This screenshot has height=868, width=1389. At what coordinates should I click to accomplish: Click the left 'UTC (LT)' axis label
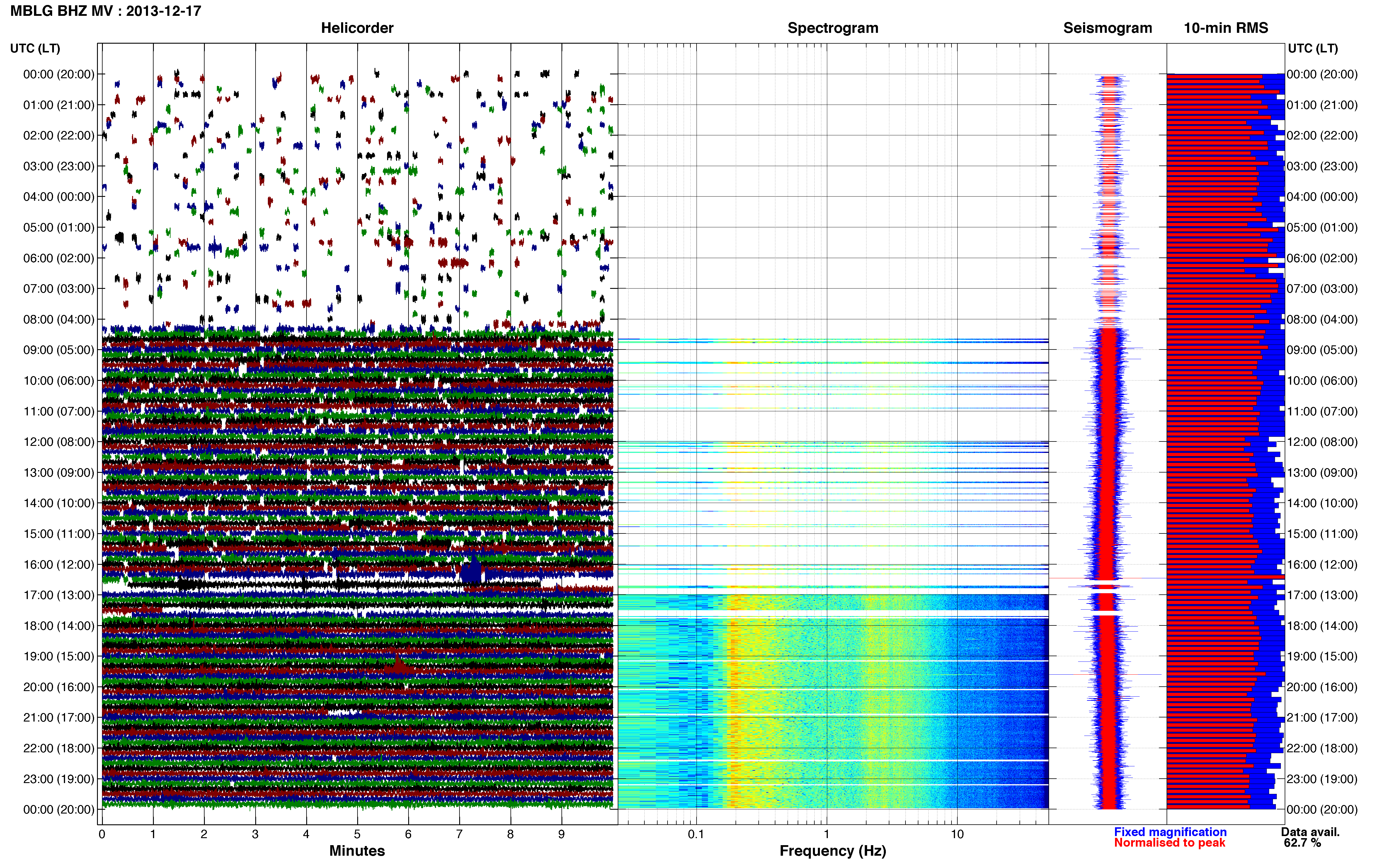click(35, 48)
